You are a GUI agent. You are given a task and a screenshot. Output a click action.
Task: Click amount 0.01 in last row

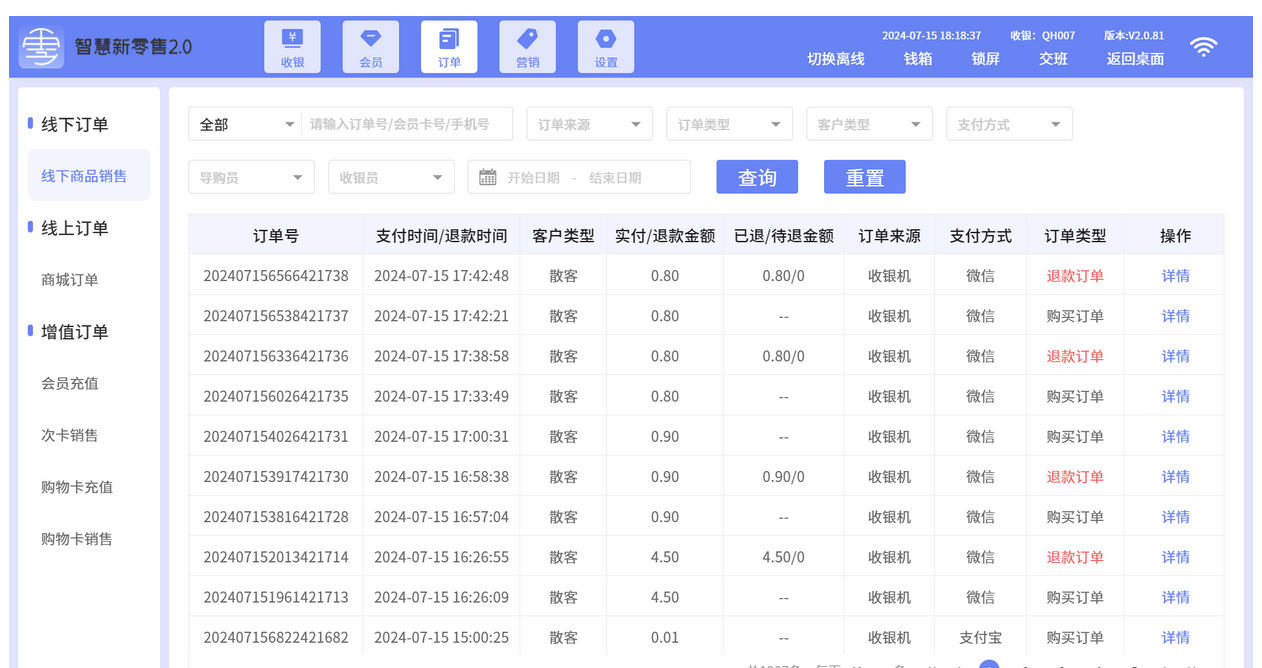point(665,637)
